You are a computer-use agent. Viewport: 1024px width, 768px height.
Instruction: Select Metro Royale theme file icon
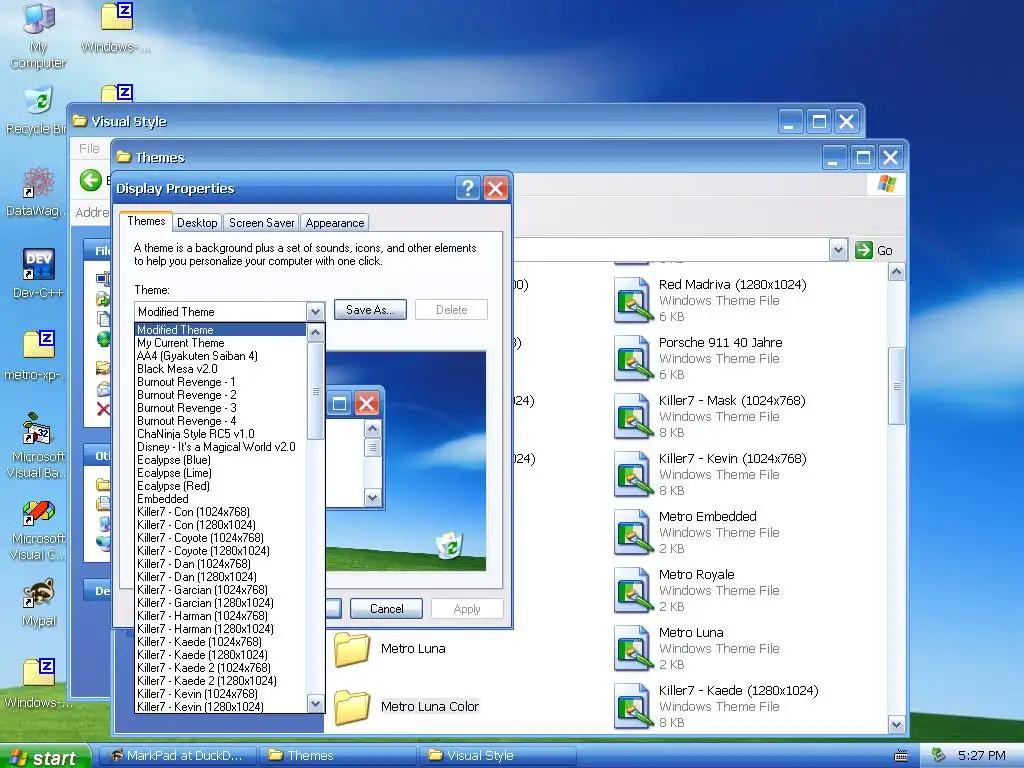pyautogui.click(x=633, y=590)
